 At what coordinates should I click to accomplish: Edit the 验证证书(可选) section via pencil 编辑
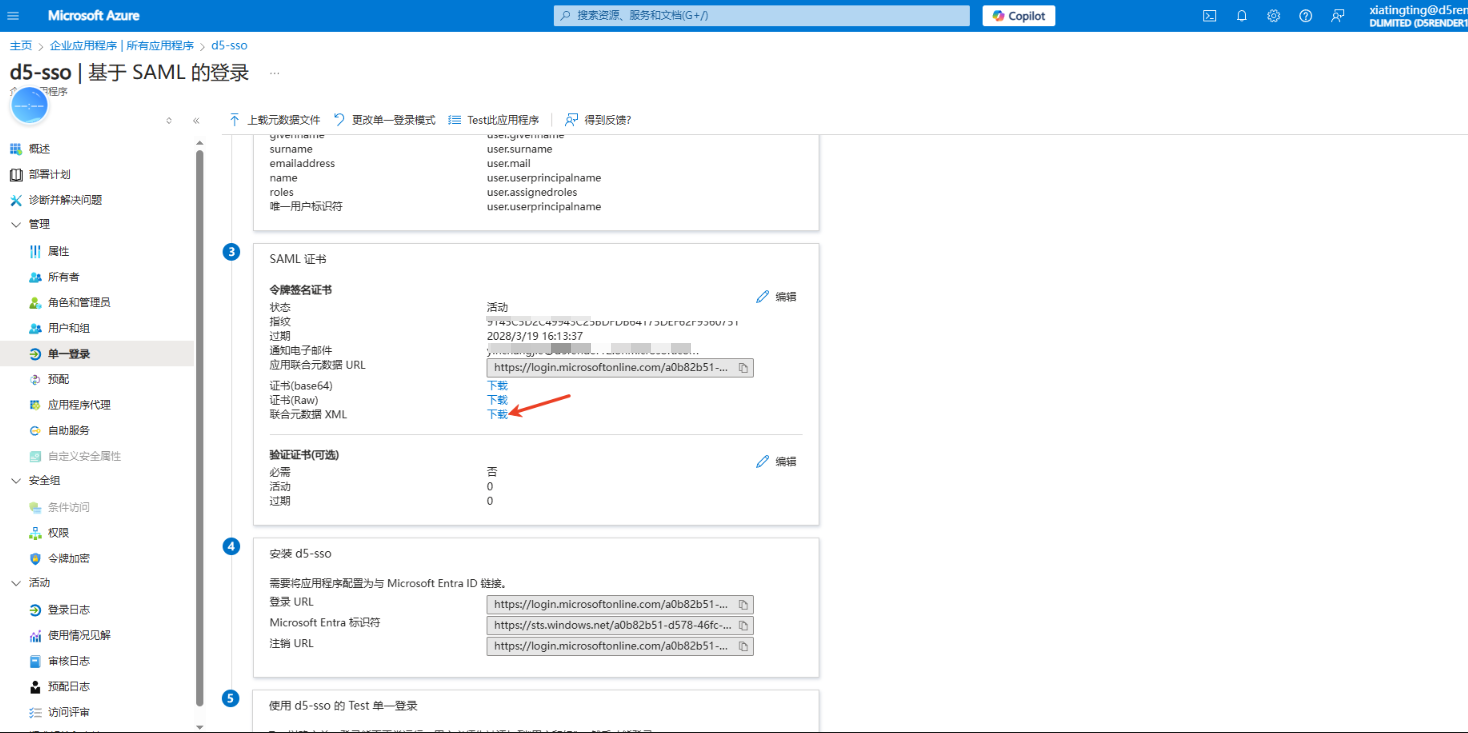(x=777, y=462)
